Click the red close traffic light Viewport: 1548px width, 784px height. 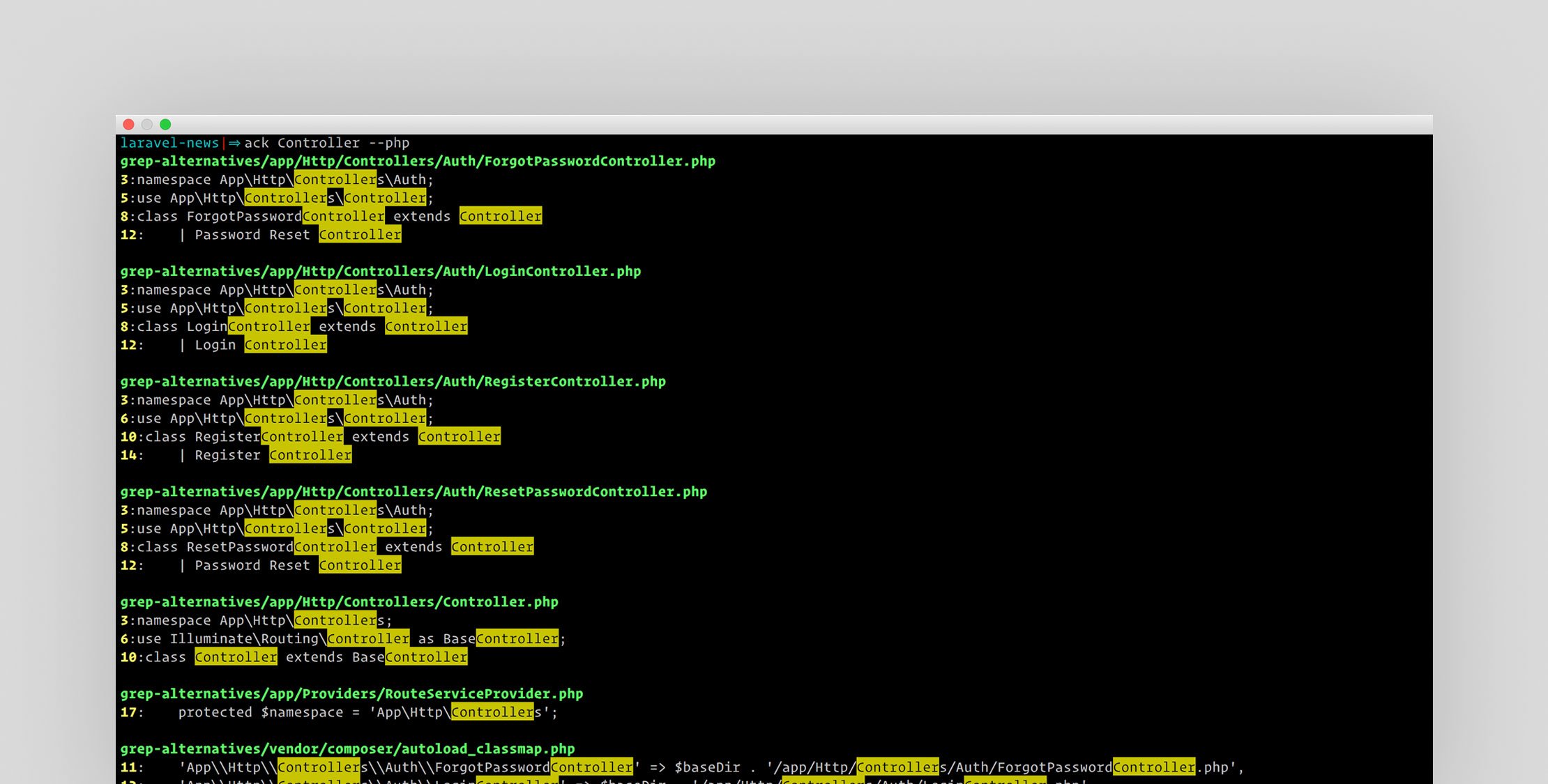coord(129,124)
